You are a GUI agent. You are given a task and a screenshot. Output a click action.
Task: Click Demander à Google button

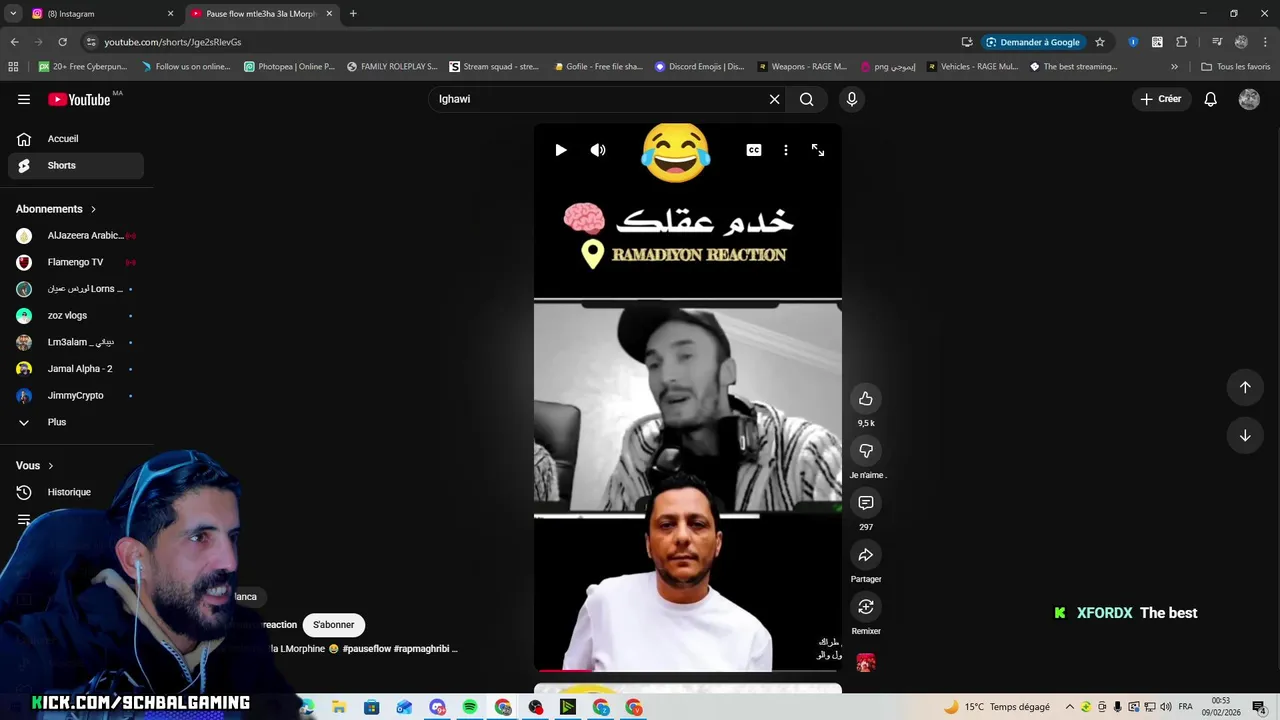(x=1033, y=42)
